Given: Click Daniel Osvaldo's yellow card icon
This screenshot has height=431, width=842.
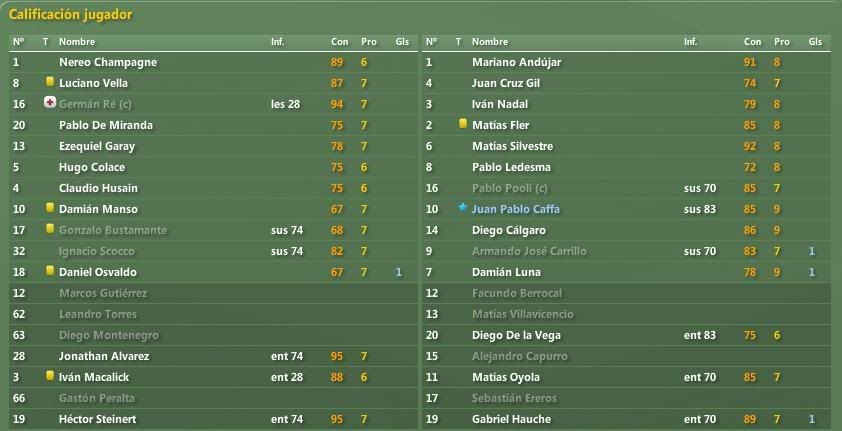Looking at the screenshot, I should pyautogui.click(x=50, y=271).
